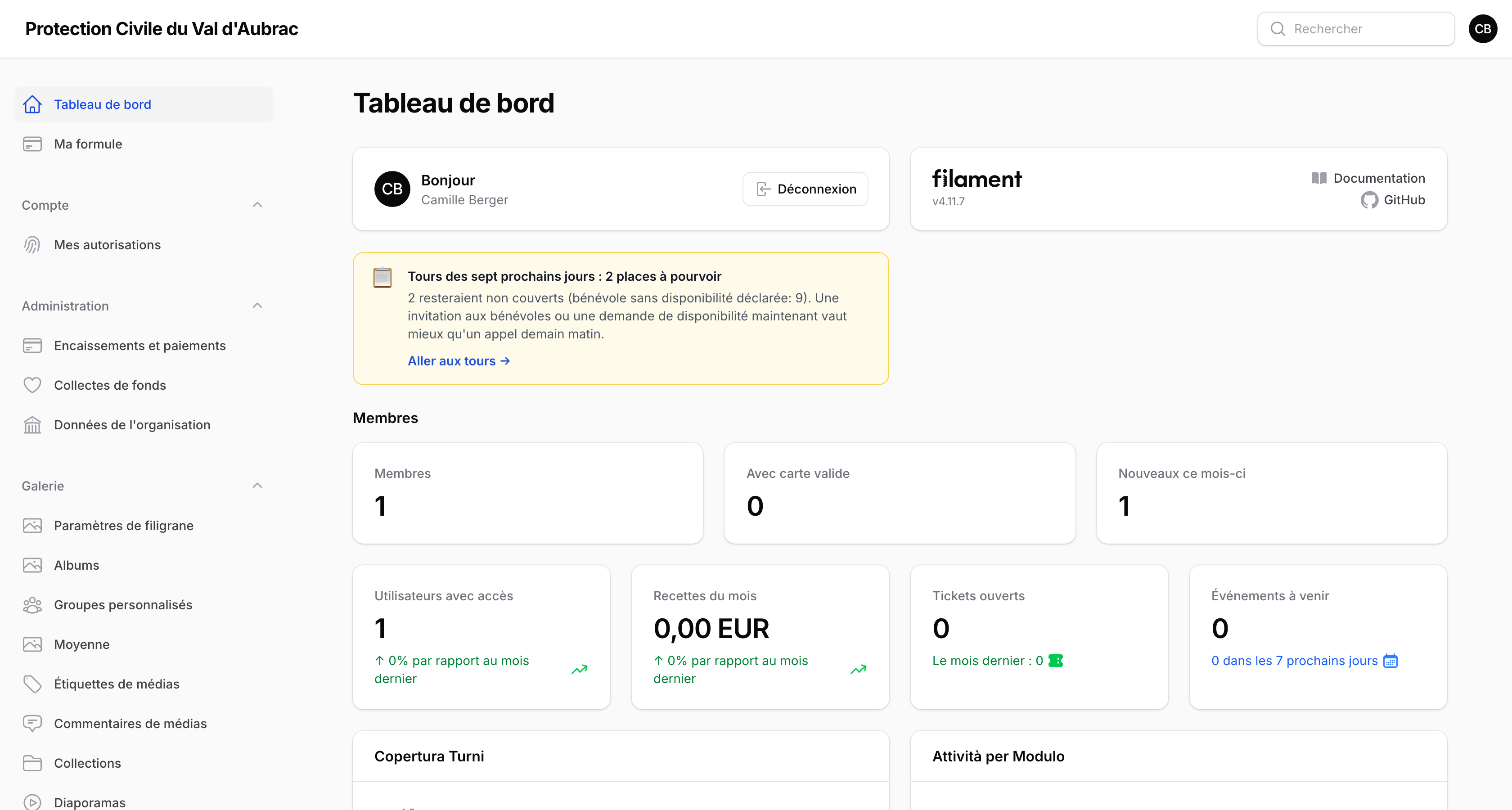Collapse the Administration sidebar group

click(x=257, y=306)
